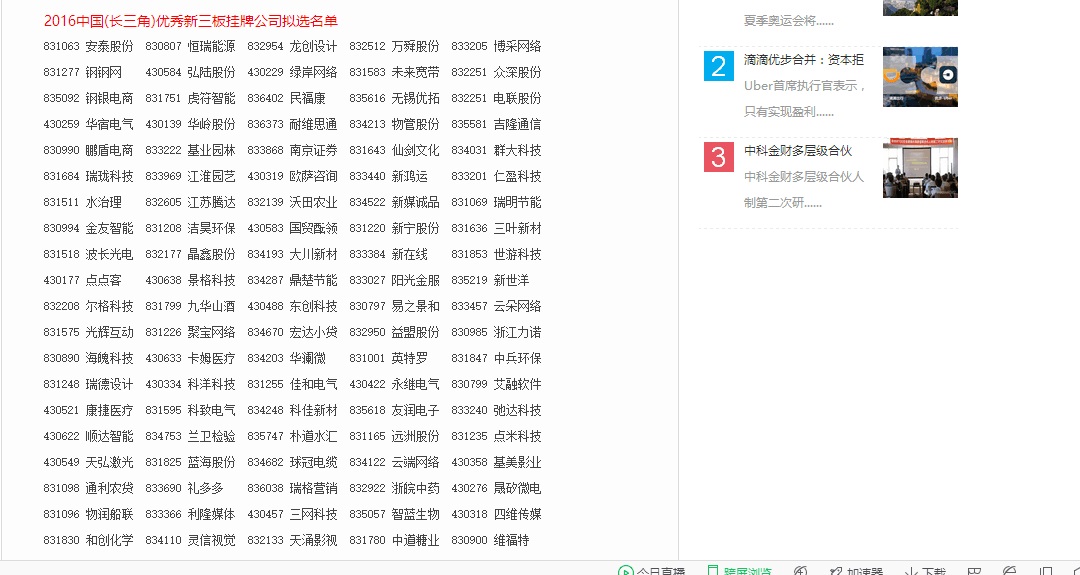
Task: Click company name 江苏腾达
Action: (211, 202)
